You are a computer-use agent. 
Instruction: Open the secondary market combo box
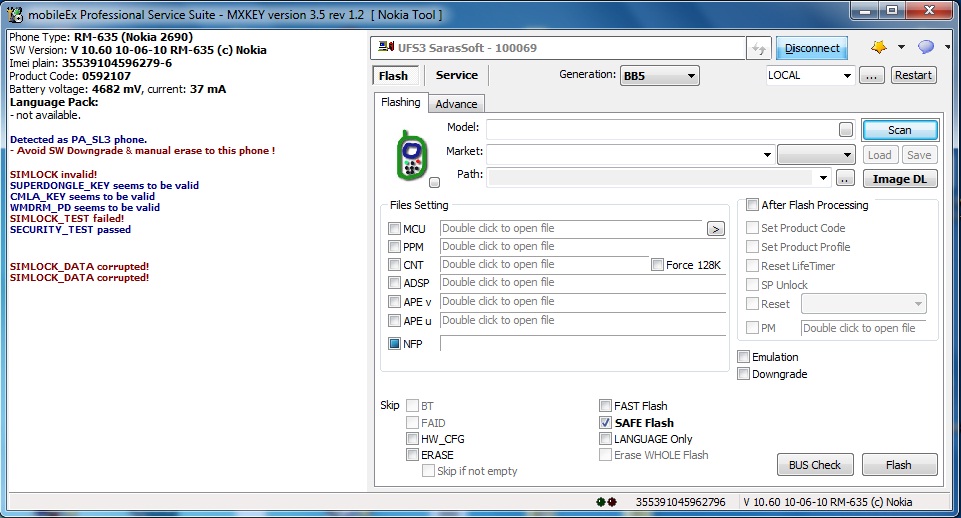(816, 154)
